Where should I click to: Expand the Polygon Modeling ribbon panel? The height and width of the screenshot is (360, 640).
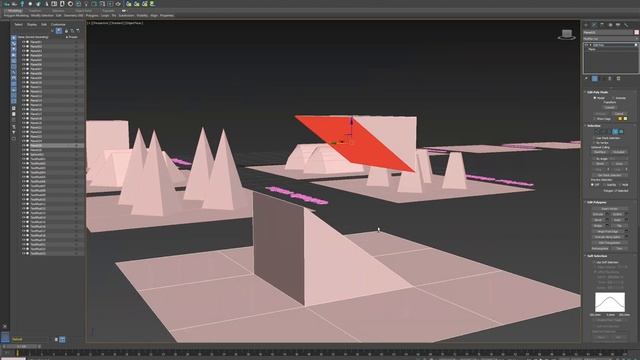(16, 16)
